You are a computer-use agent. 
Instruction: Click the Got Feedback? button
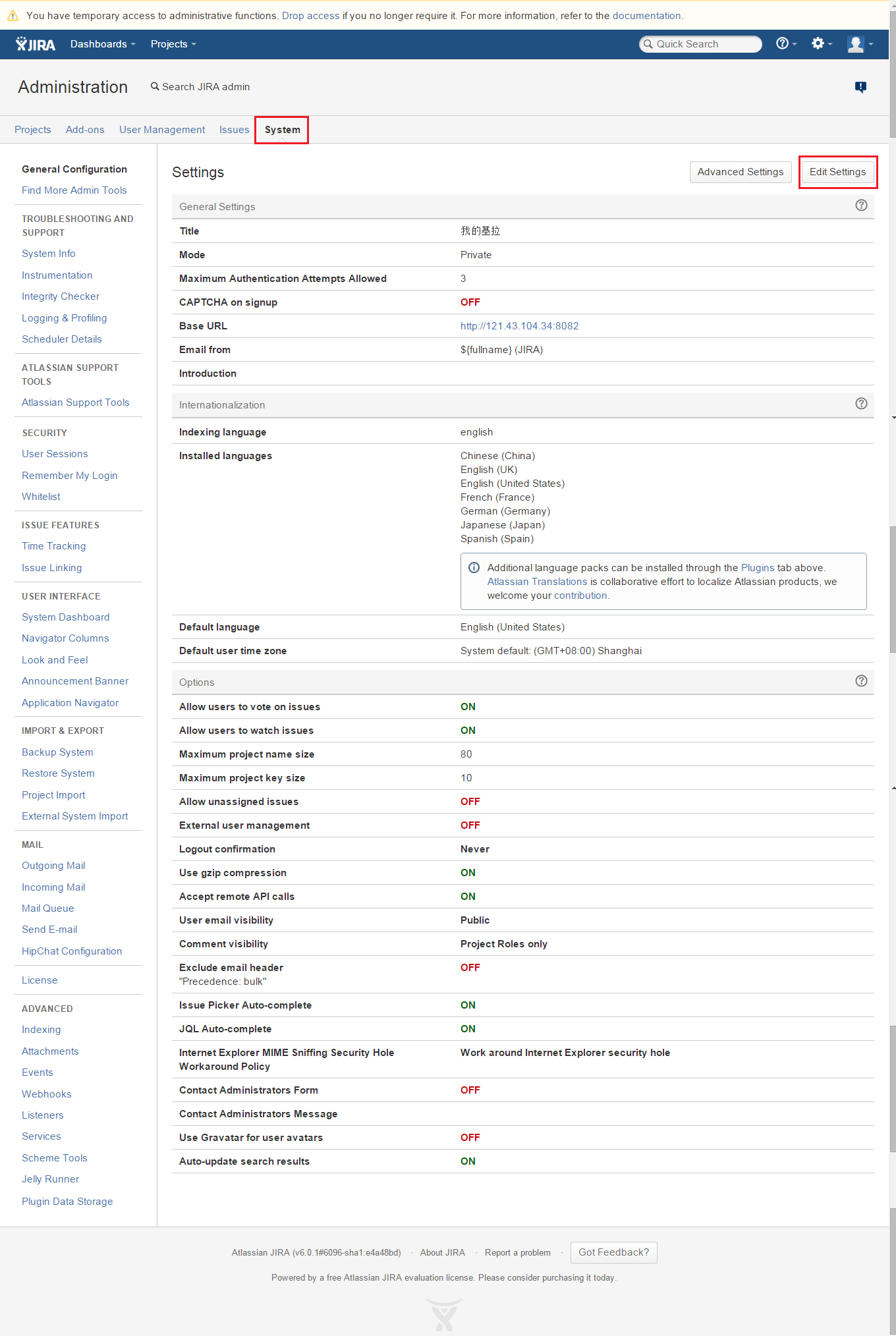click(x=613, y=1252)
